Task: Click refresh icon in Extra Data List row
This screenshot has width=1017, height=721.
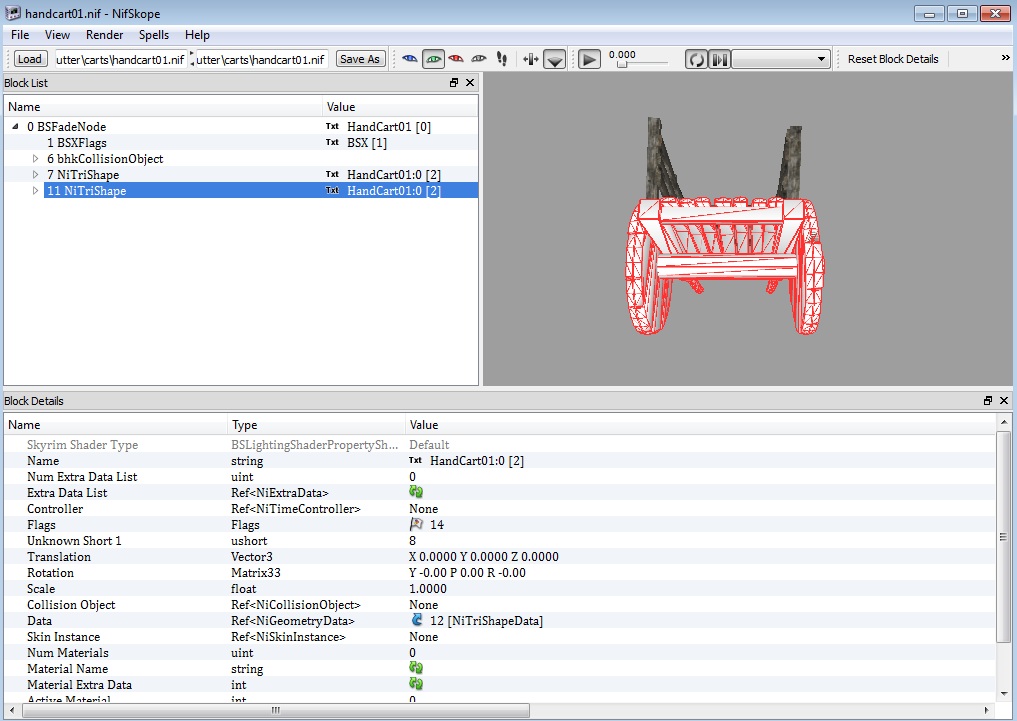Action: (x=416, y=492)
